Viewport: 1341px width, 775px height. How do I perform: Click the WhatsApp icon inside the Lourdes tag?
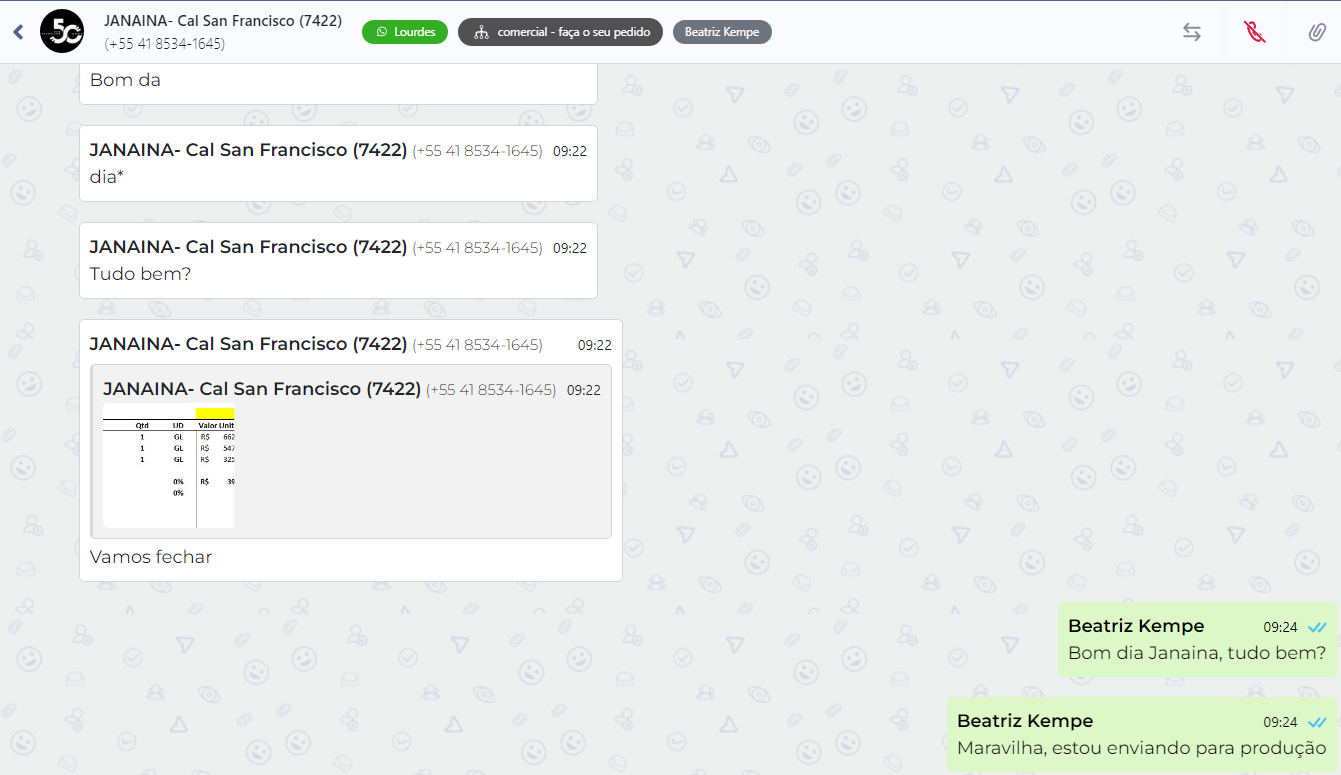[x=381, y=32]
